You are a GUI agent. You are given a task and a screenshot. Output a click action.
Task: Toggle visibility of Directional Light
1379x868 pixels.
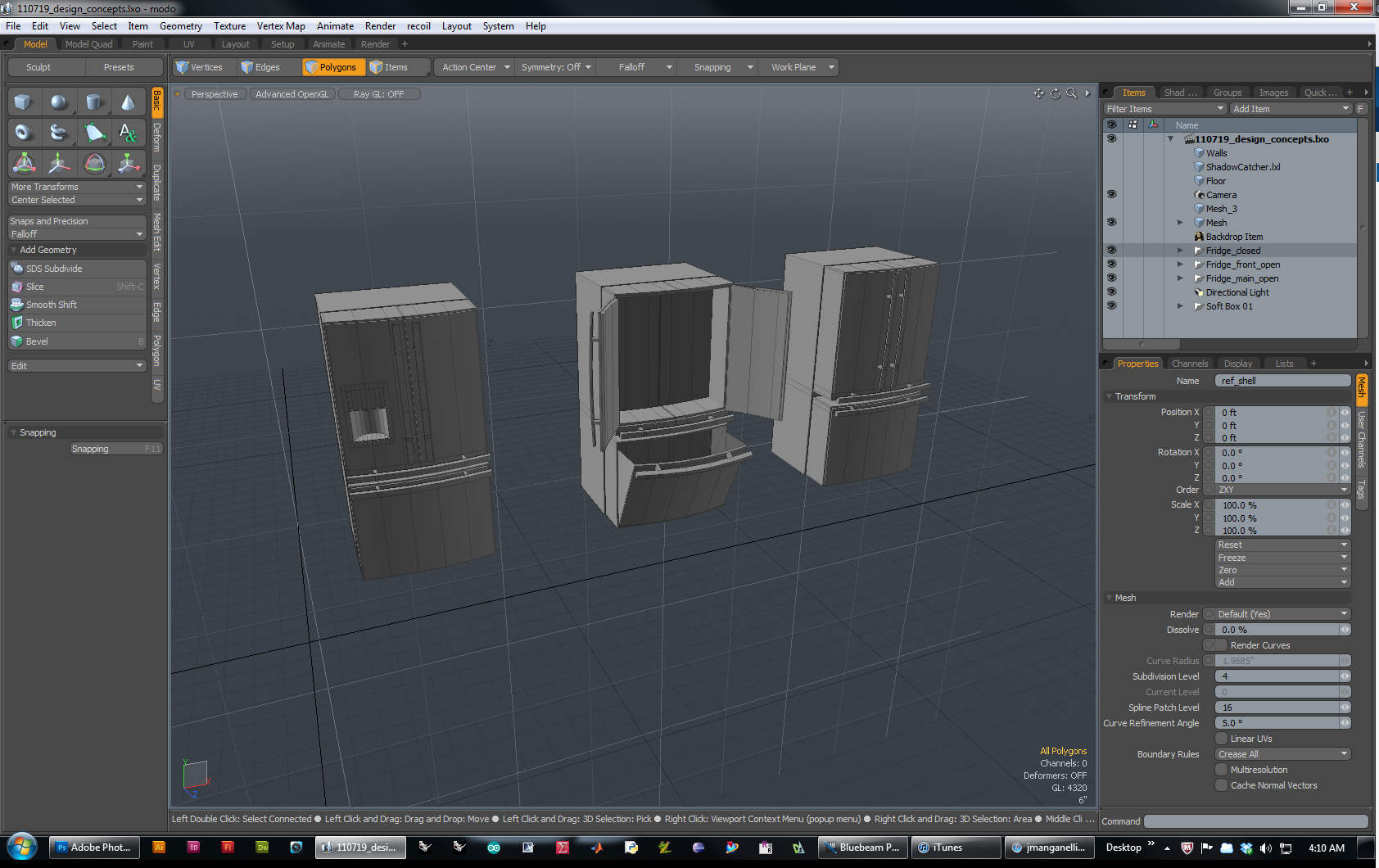click(x=1111, y=292)
